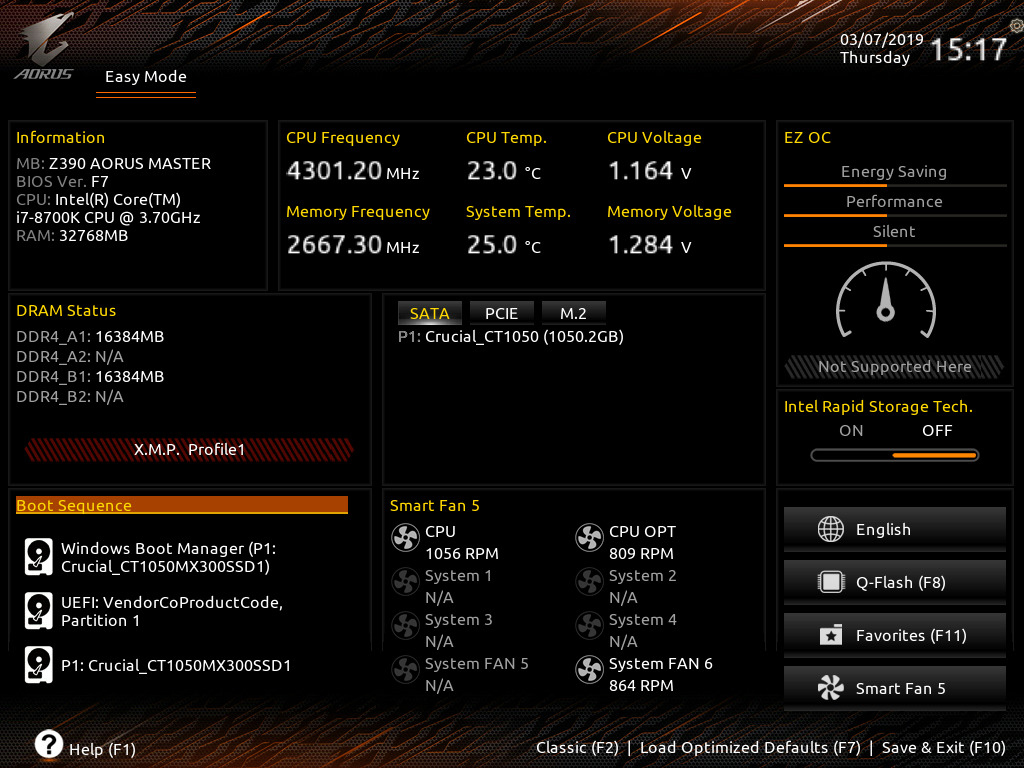
Task: Click the CPU Frequency 4301.20 MHz value
Action: 353,171
